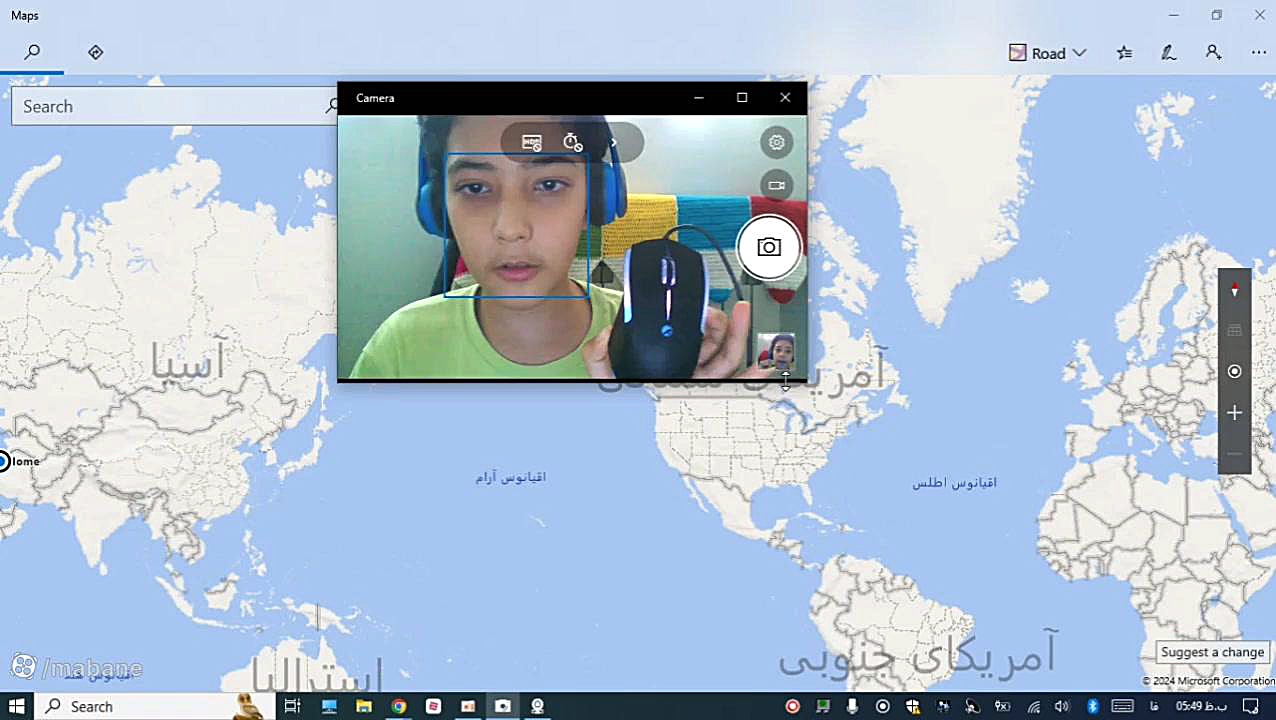Switch the input language indicator
Screen dimensions: 1276x720
click(1155, 706)
